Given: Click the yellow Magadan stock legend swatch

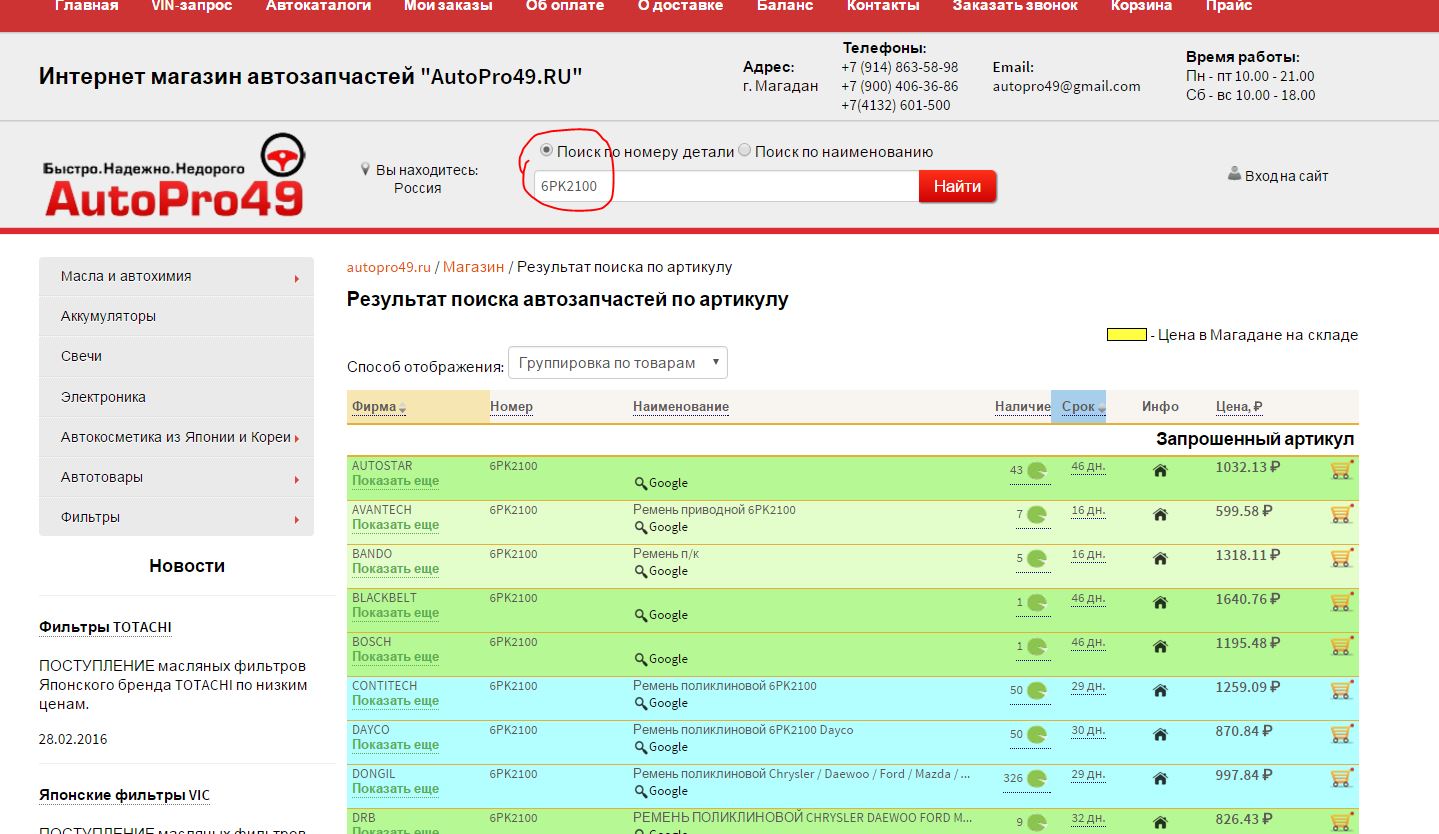Looking at the screenshot, I should pyautogui.click(x=1126, y=335).
